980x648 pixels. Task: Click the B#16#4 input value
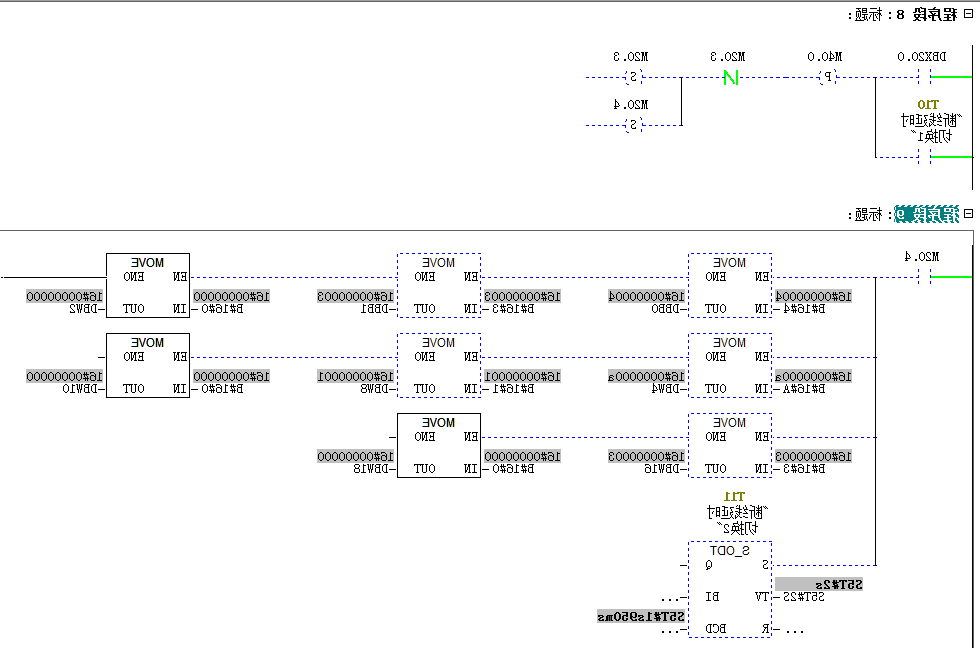(804, 309)
